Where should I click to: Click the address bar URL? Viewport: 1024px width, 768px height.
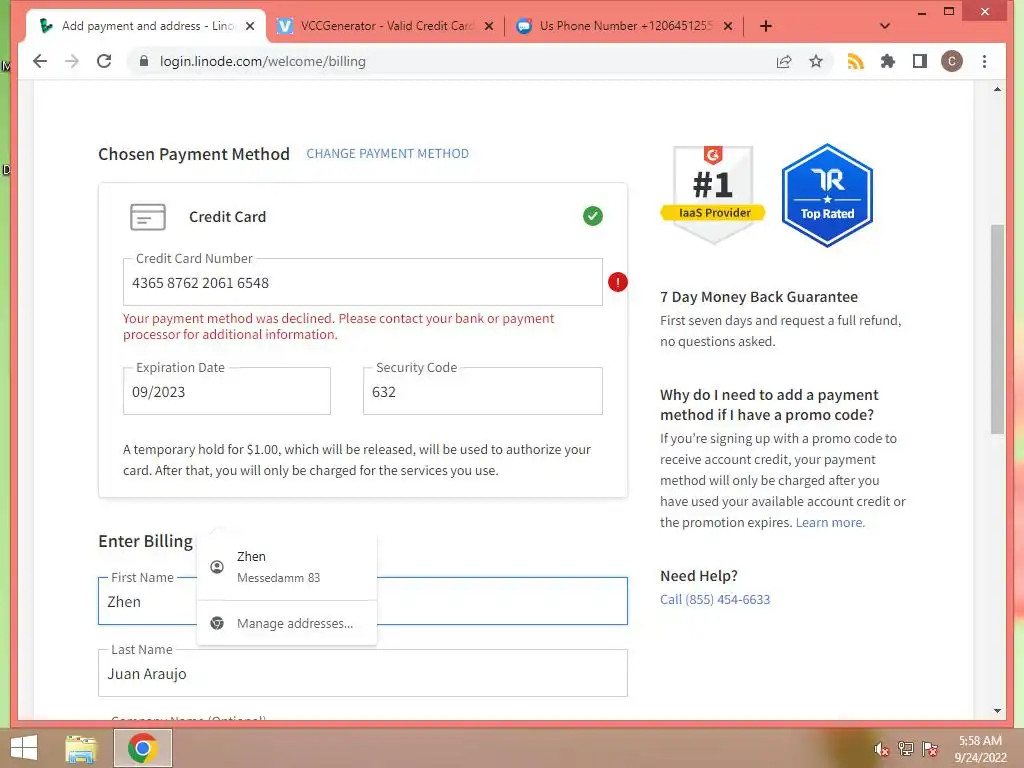(x=263, y=61)
